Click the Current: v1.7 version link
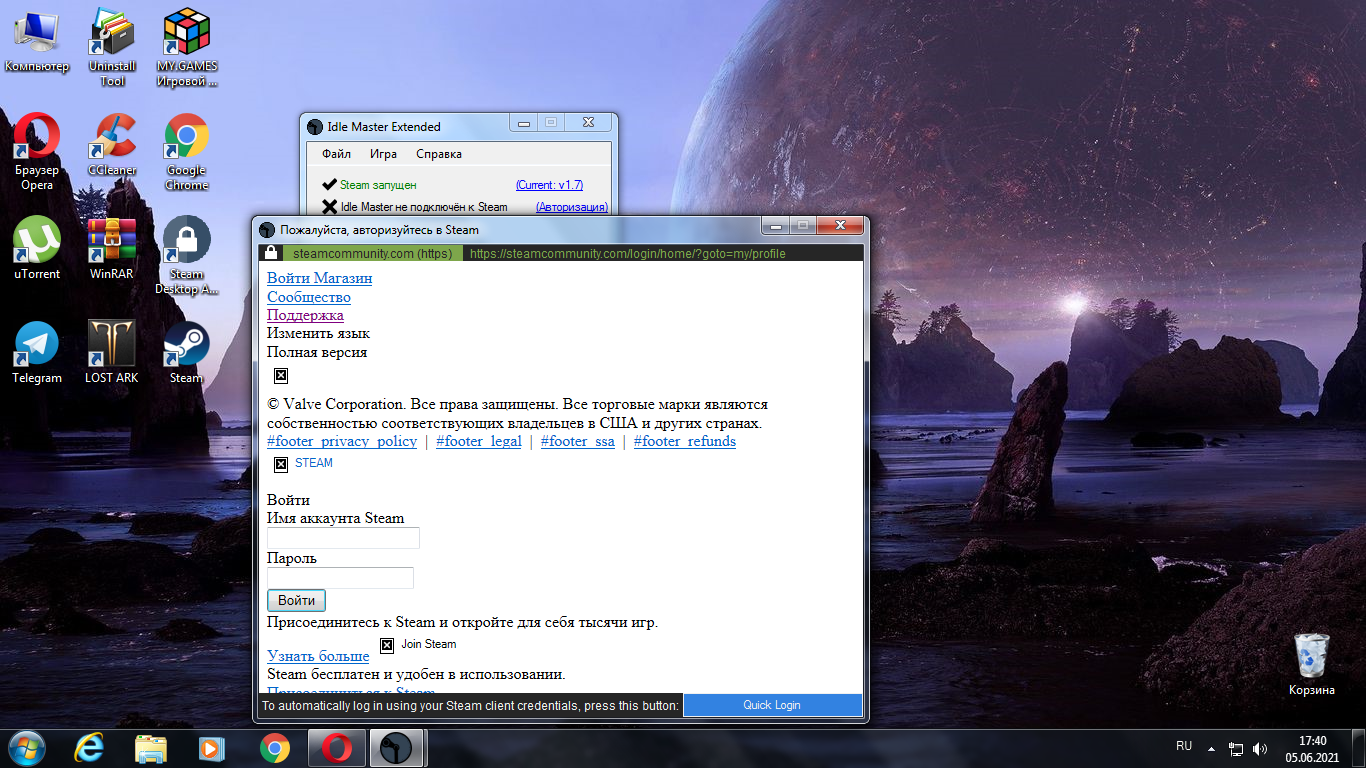1366x768 pixels. point(549,185)
